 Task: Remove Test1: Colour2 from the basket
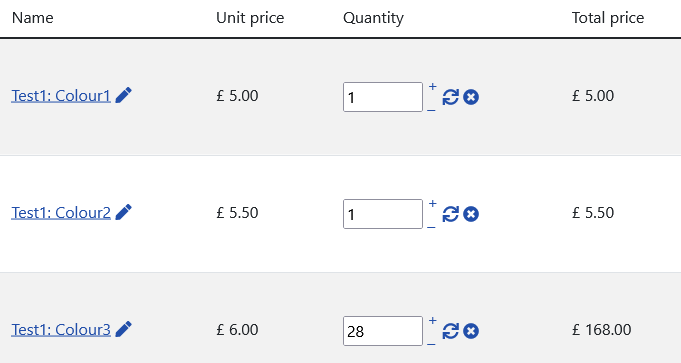coord(471,214)
